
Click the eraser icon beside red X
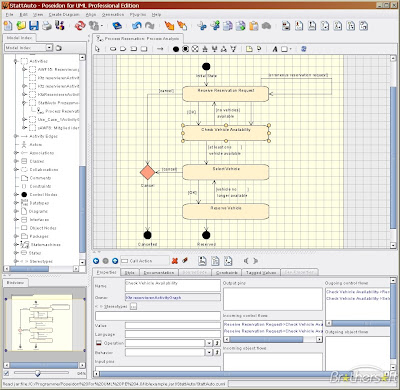pyautogui.click(x=184, y=261)
